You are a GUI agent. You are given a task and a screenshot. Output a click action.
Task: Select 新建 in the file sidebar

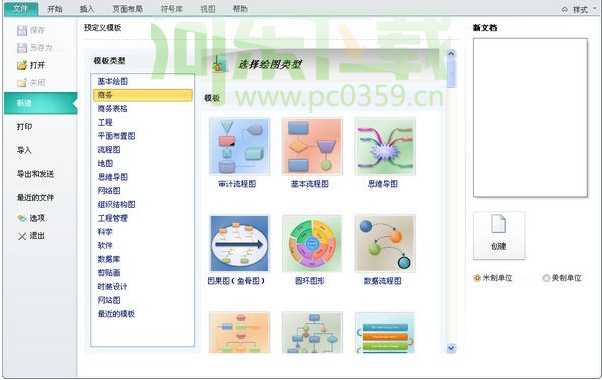(40, 103)
